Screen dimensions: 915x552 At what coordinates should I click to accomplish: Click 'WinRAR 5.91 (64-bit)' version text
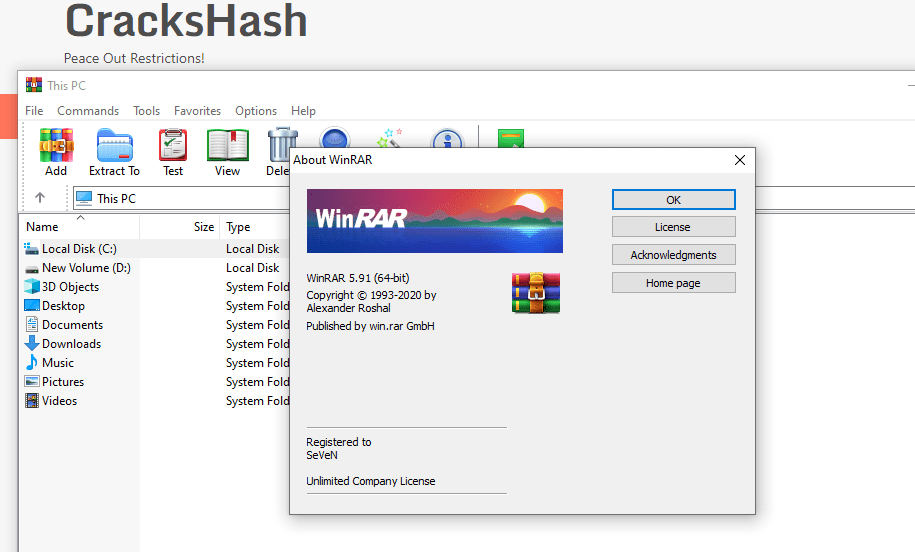(x=358, y=278)
